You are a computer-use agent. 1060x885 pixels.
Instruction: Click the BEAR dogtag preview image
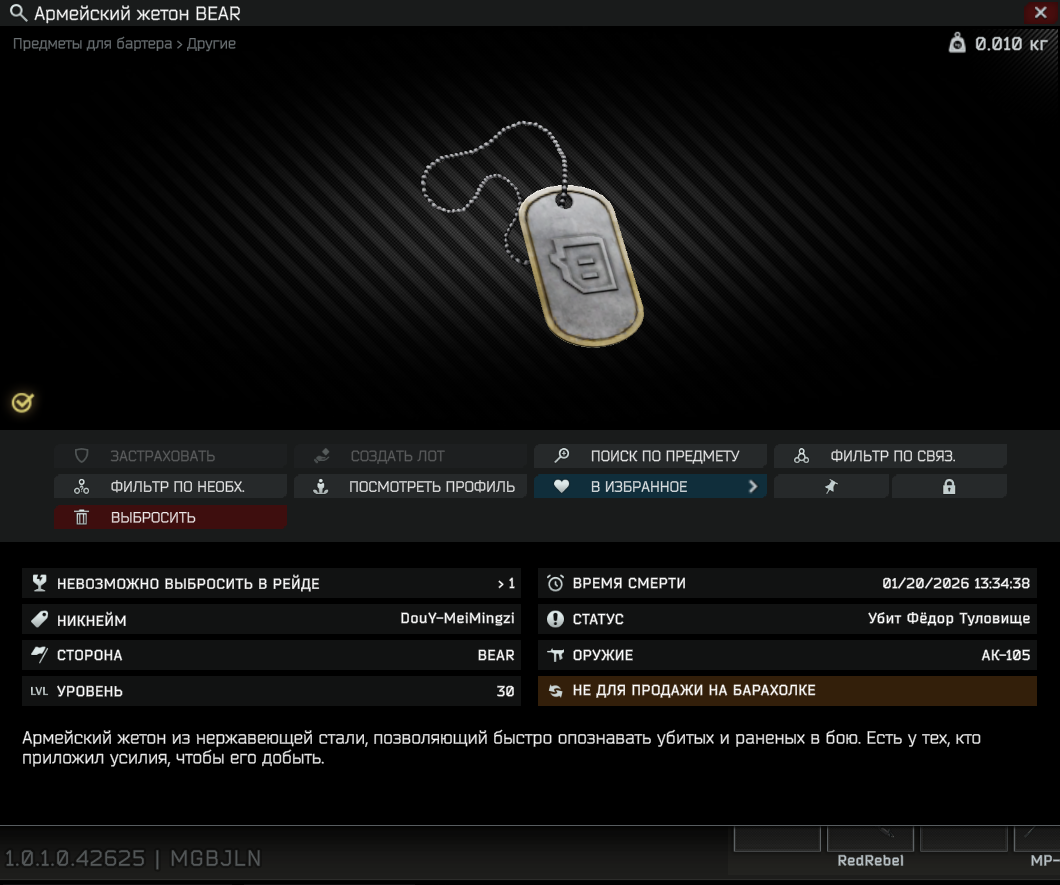pyautogui.click(x=532, y=233)
